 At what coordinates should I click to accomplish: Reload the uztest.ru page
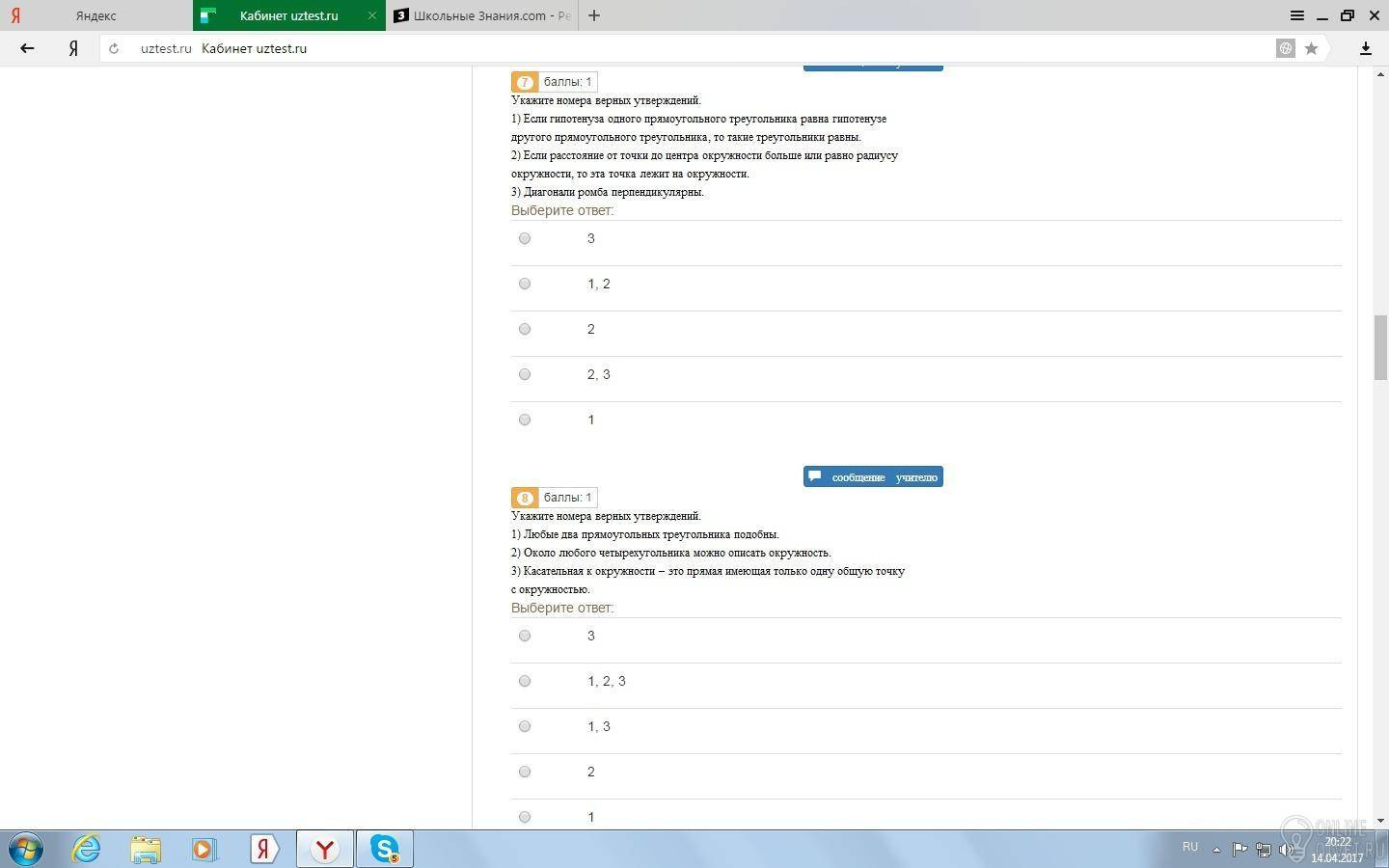pos(114,48)
